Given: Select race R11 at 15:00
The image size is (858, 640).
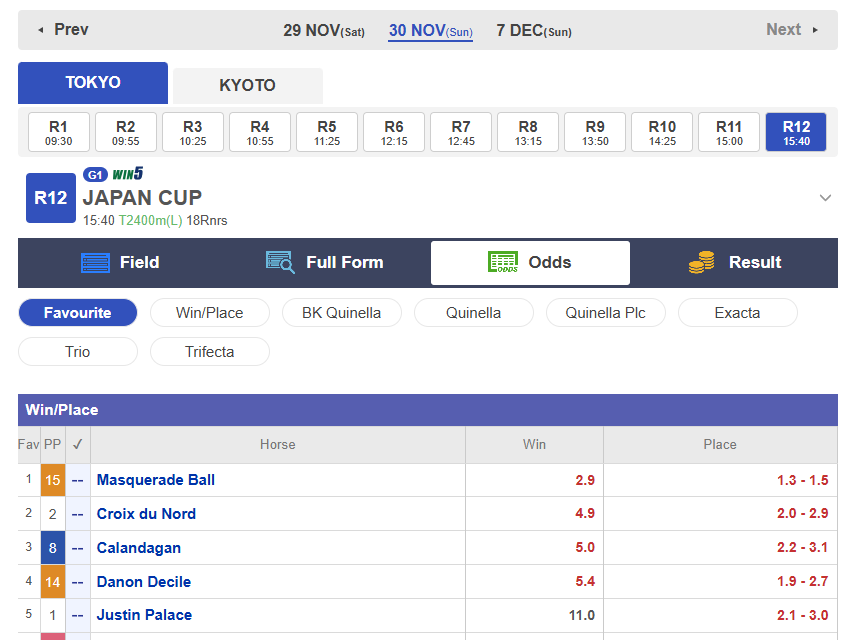Looking at the screenshot, I should tap(729, 132).
